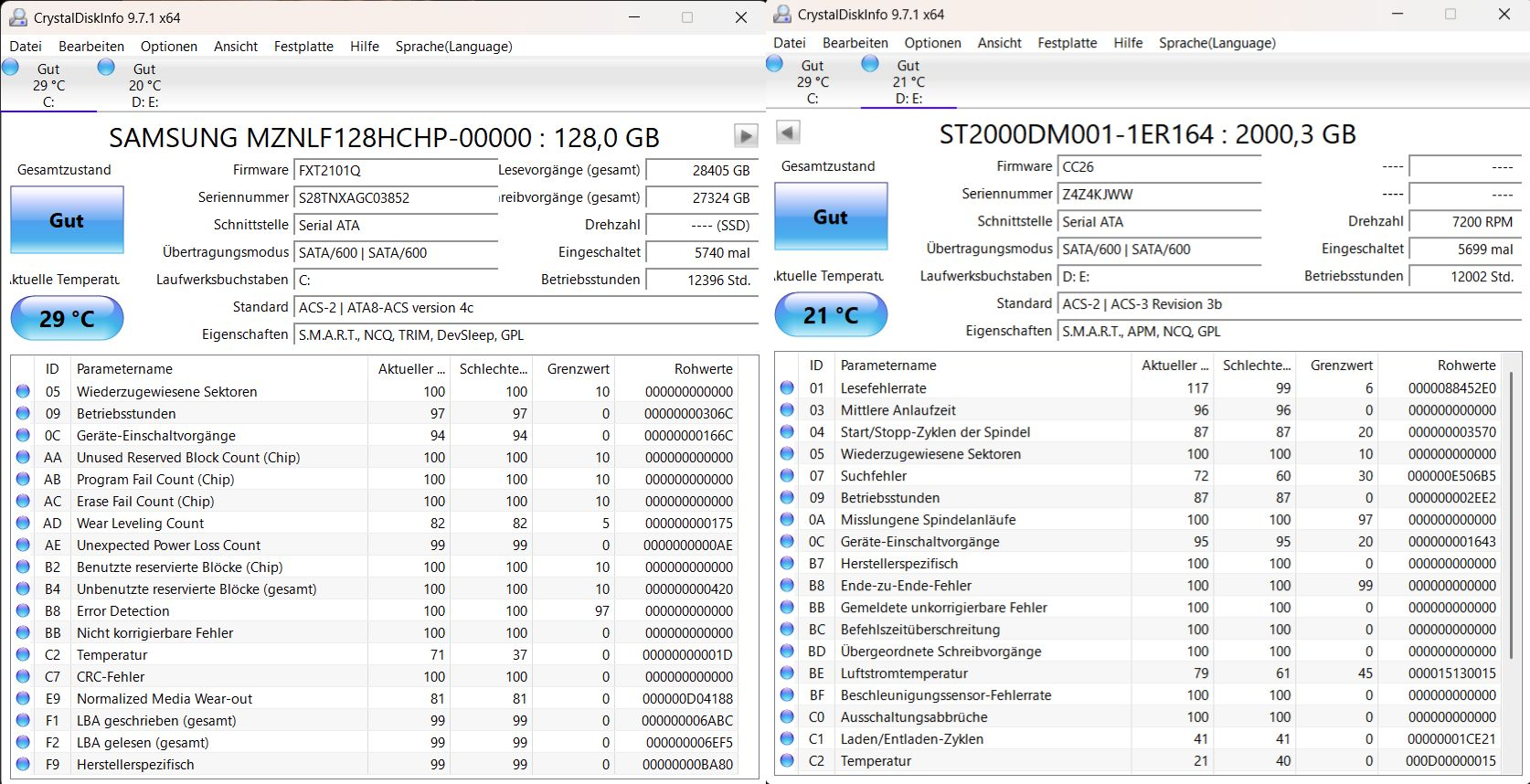The height and width of the screenshot is (784, 1530).
Task: Click status orb for Ausschaltungsabbrüche row
Action: click(x=787, y=716)
